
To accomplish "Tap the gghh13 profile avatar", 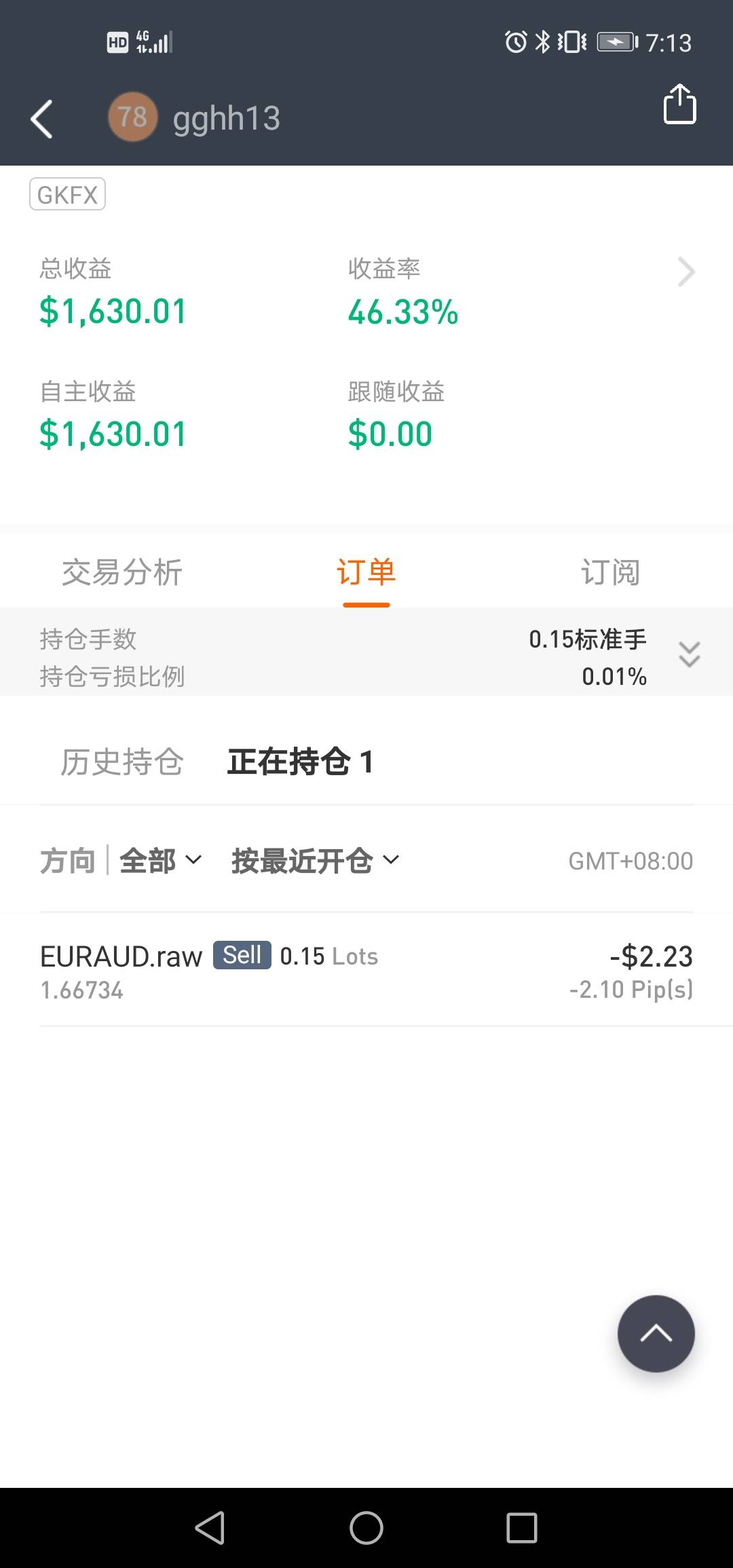I will coord(132,117).
